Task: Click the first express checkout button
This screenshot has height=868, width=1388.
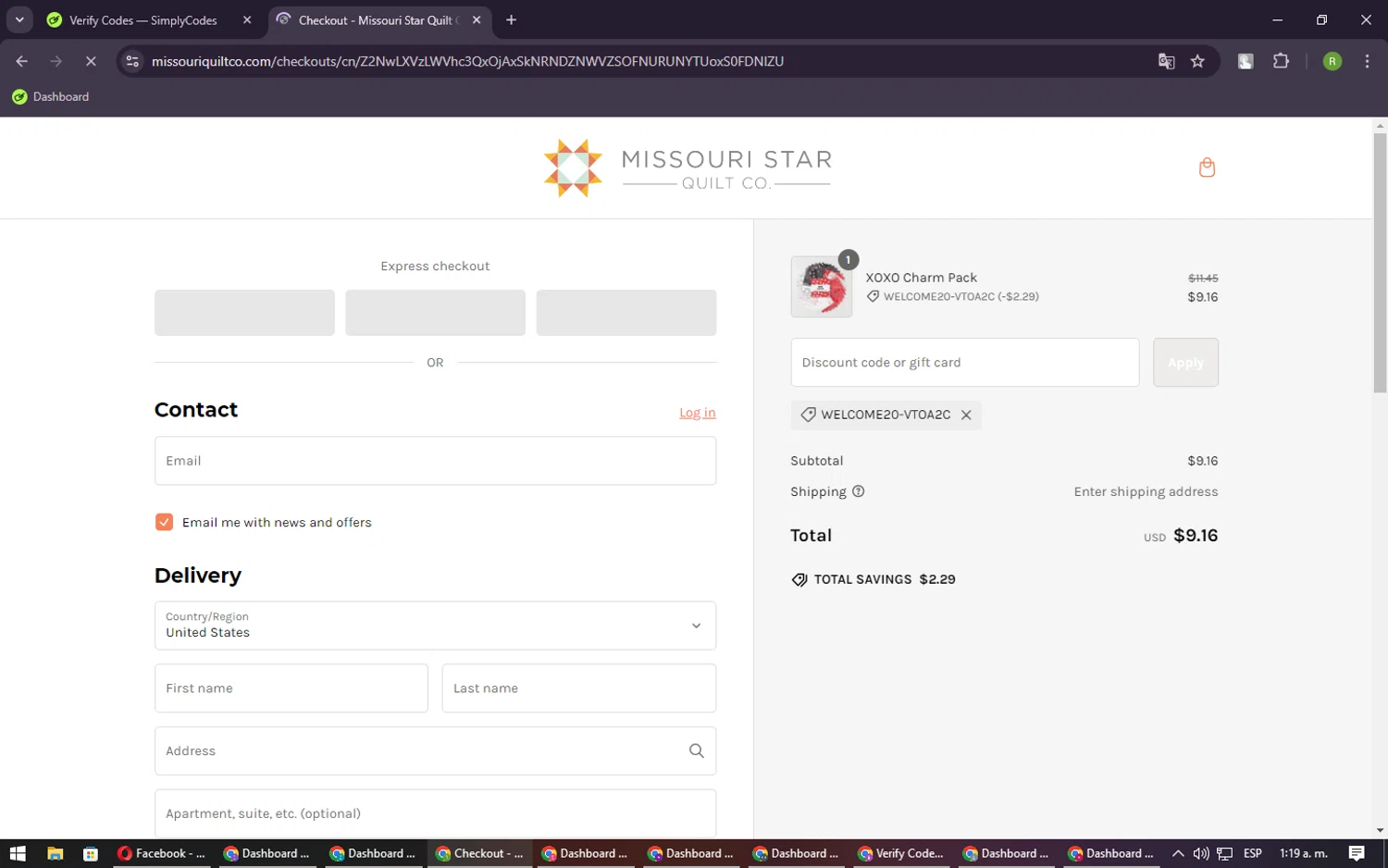Action: point(244,313)
